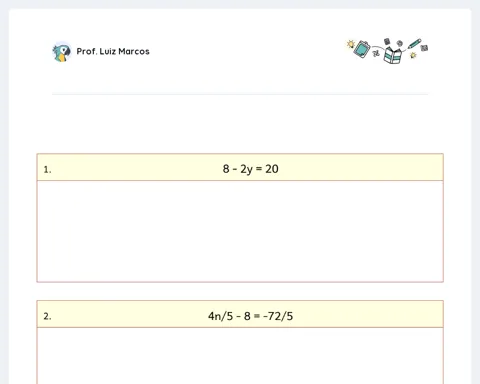
Task: Click the question number 1 label
Action: 47,170
